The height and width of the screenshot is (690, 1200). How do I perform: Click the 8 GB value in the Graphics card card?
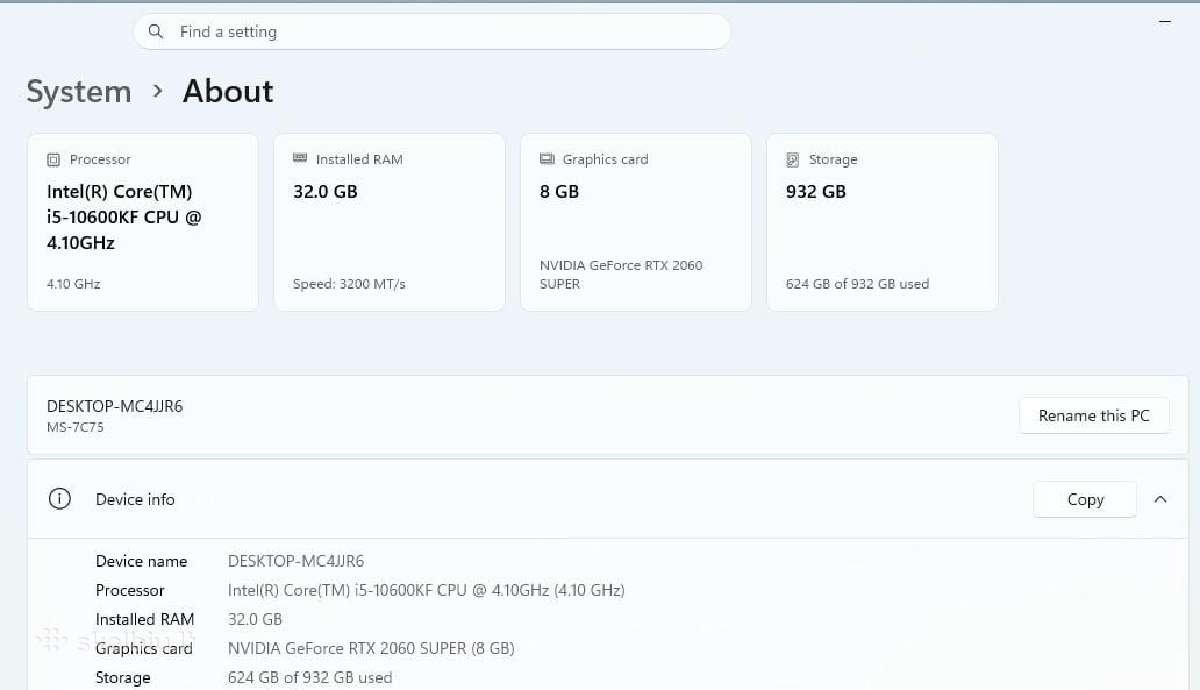click(x=560, y=191)
